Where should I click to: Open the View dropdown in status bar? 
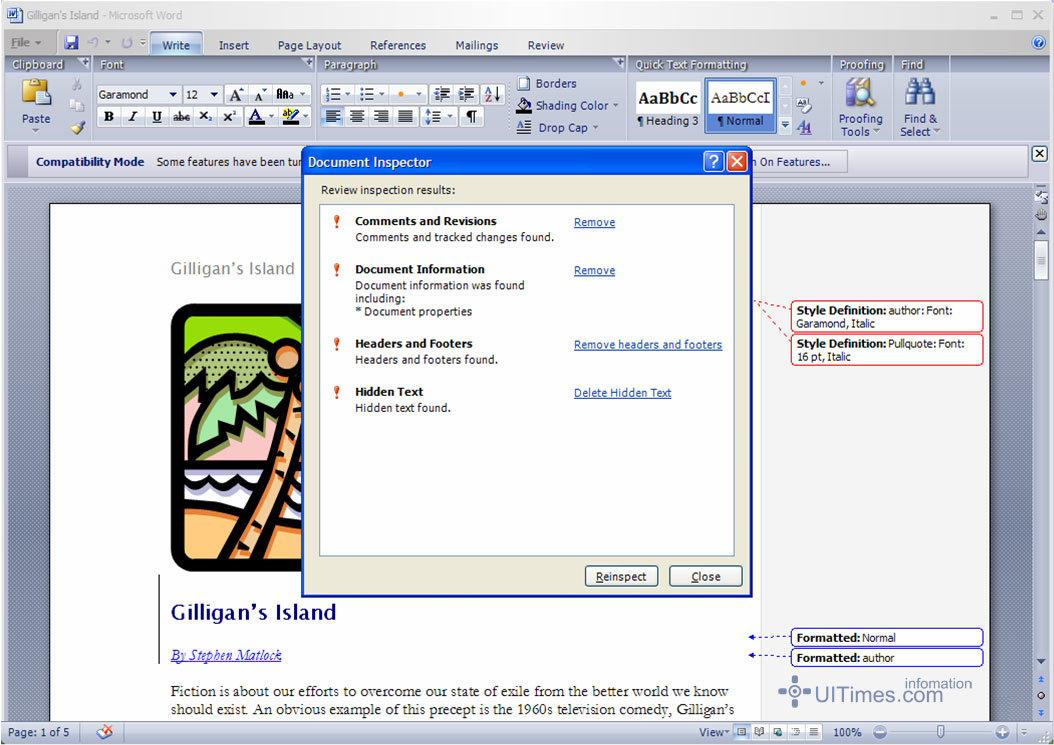click(714, 732)
